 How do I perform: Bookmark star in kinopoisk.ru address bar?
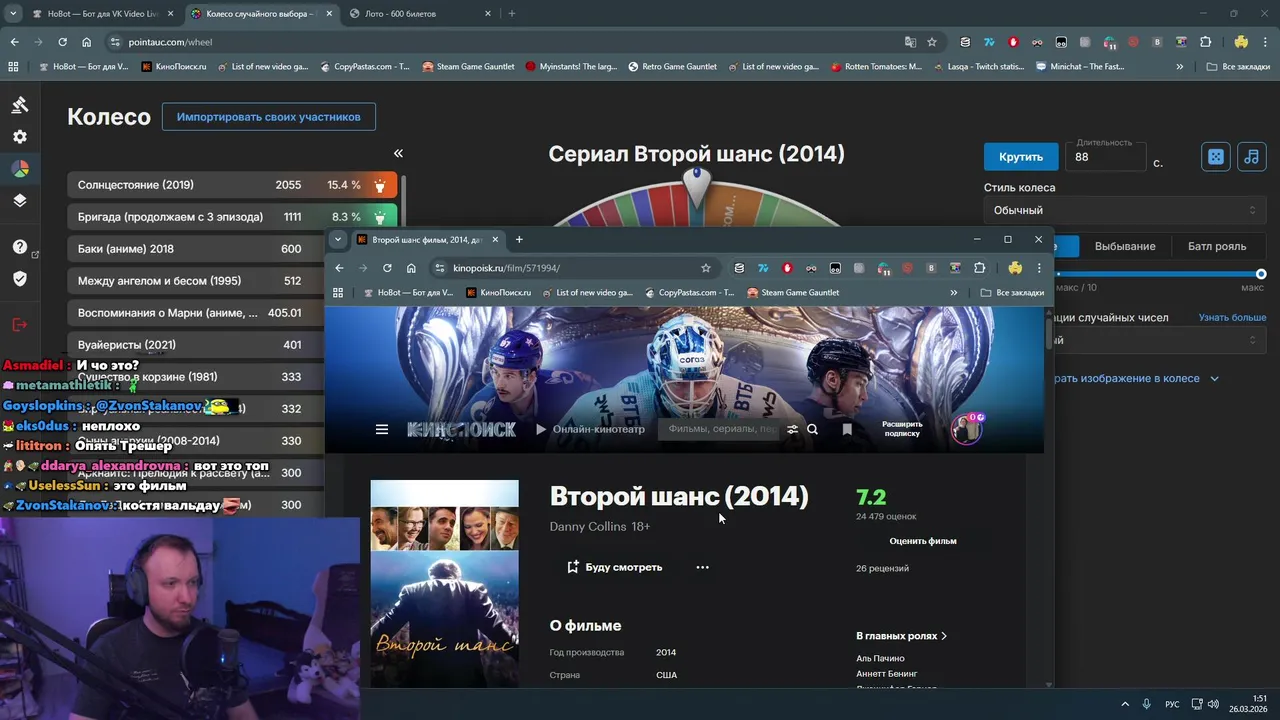pos(706,268)
